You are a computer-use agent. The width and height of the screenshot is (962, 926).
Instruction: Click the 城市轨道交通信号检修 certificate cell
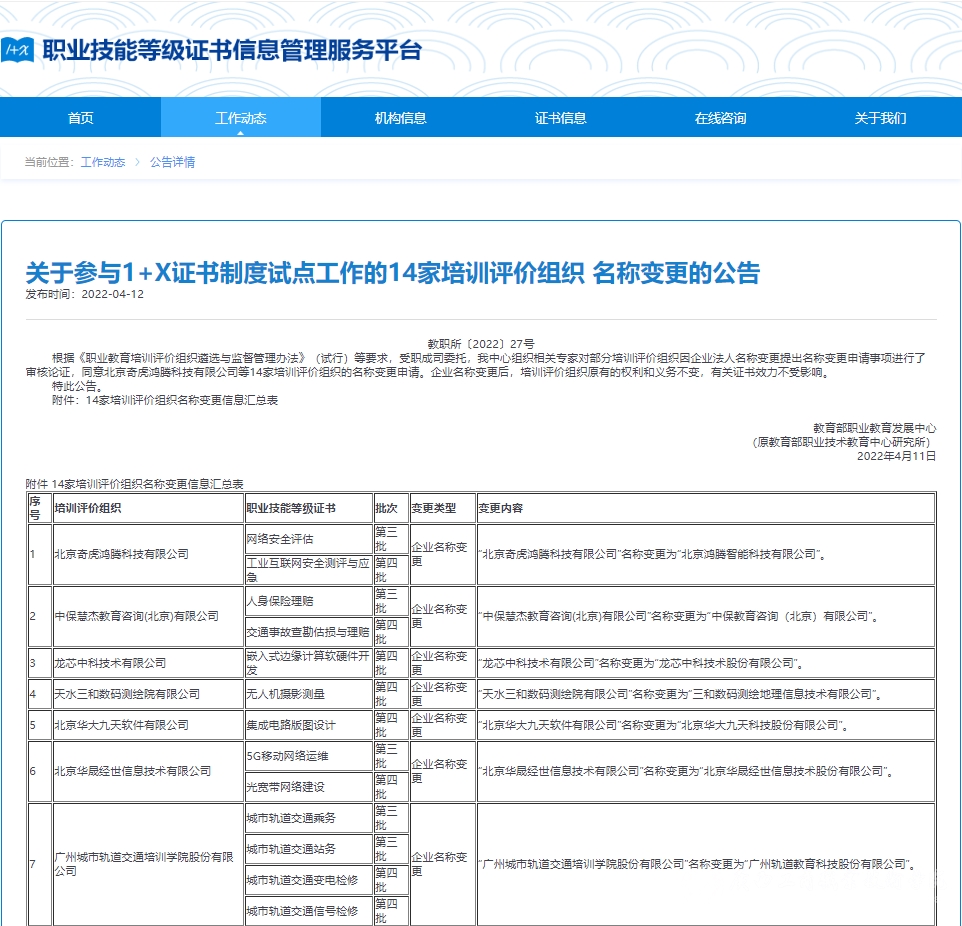[x=309, y=911]
